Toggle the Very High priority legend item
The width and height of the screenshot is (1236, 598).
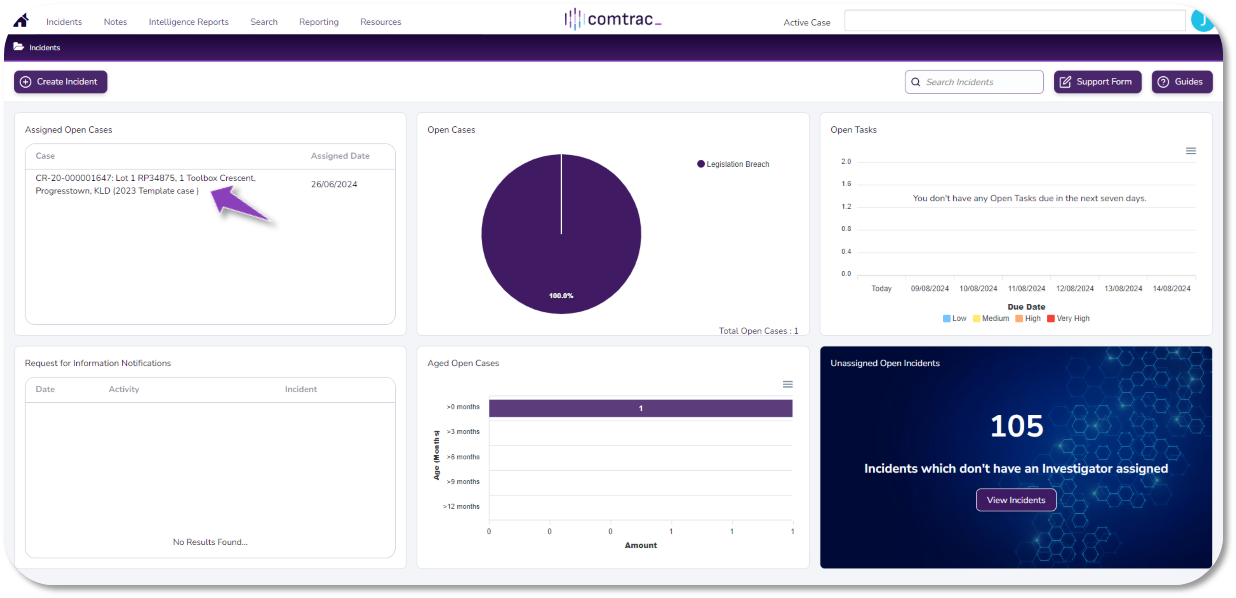click(1051, 318)
